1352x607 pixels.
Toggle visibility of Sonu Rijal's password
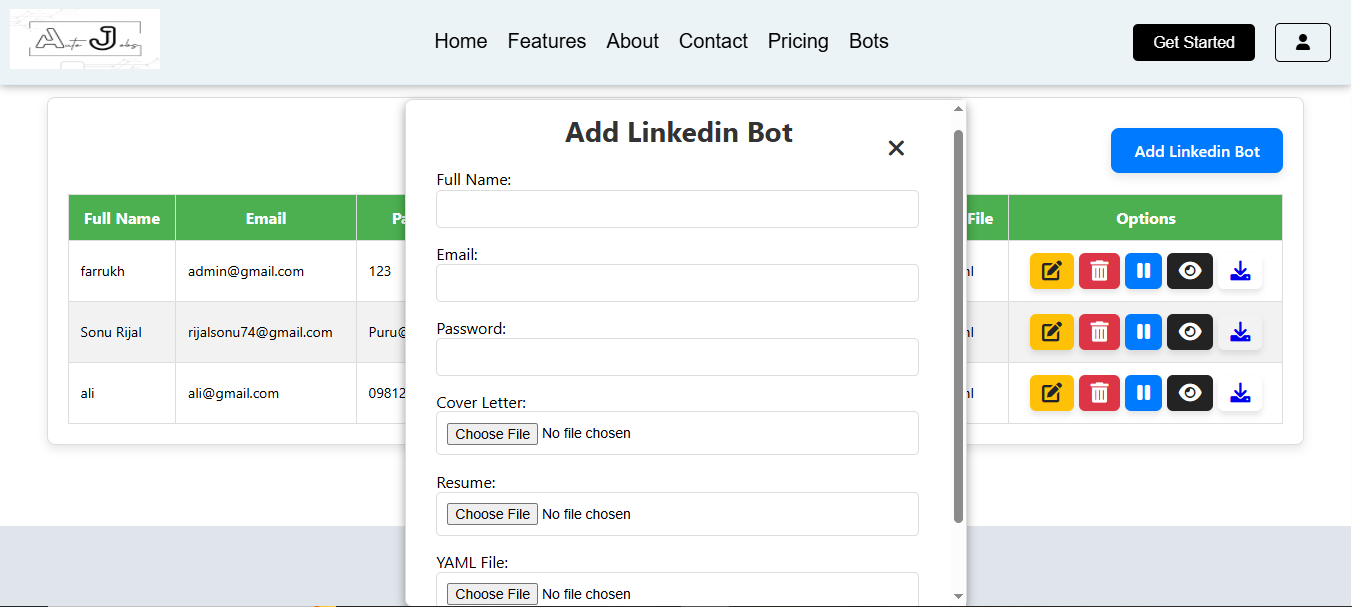[1190, 332]
